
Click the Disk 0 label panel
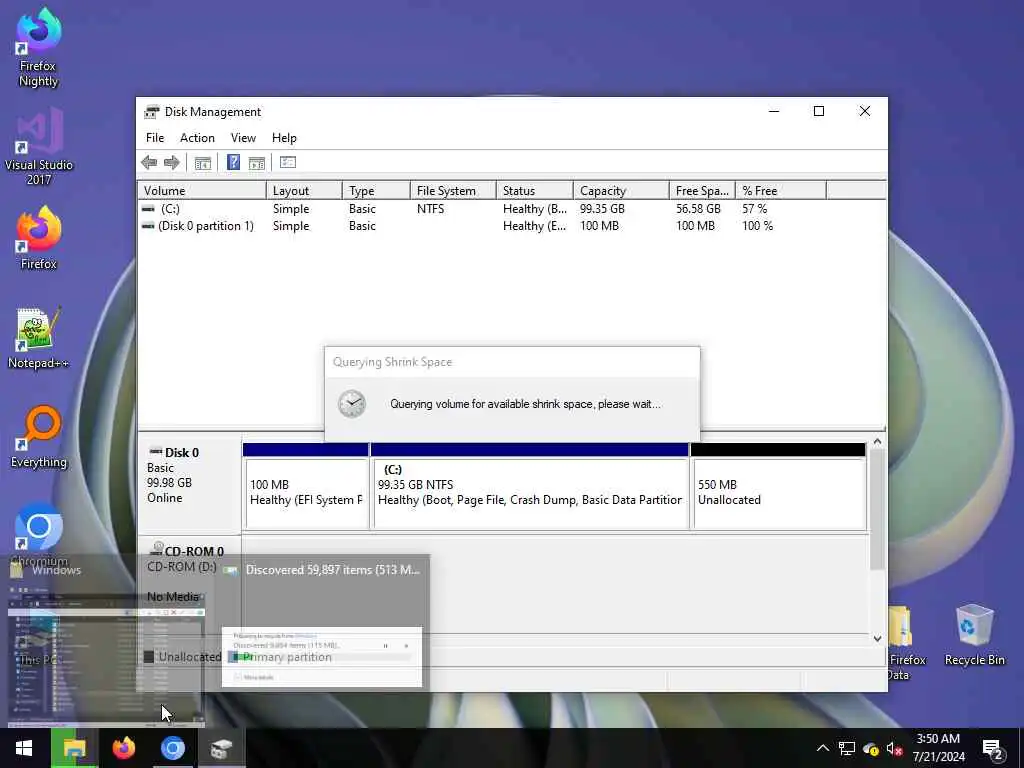pyautogui.click(x=189, y=486)
